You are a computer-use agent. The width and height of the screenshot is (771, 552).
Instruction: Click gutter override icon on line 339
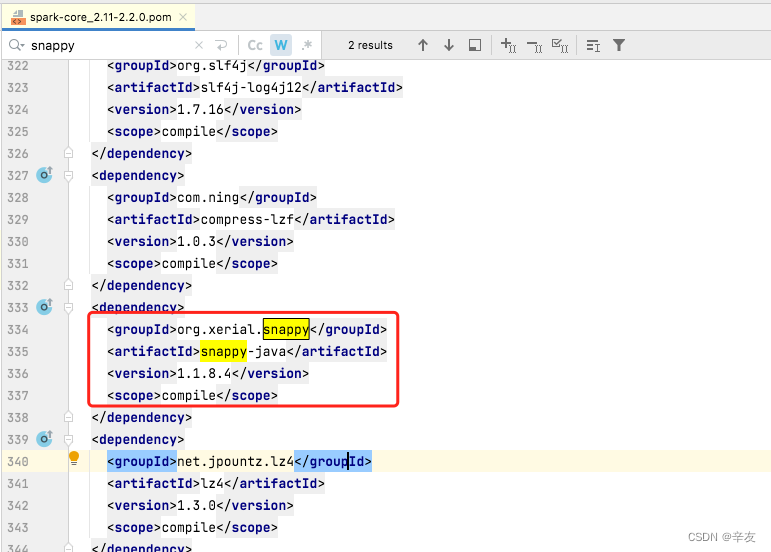pos(44,438)
